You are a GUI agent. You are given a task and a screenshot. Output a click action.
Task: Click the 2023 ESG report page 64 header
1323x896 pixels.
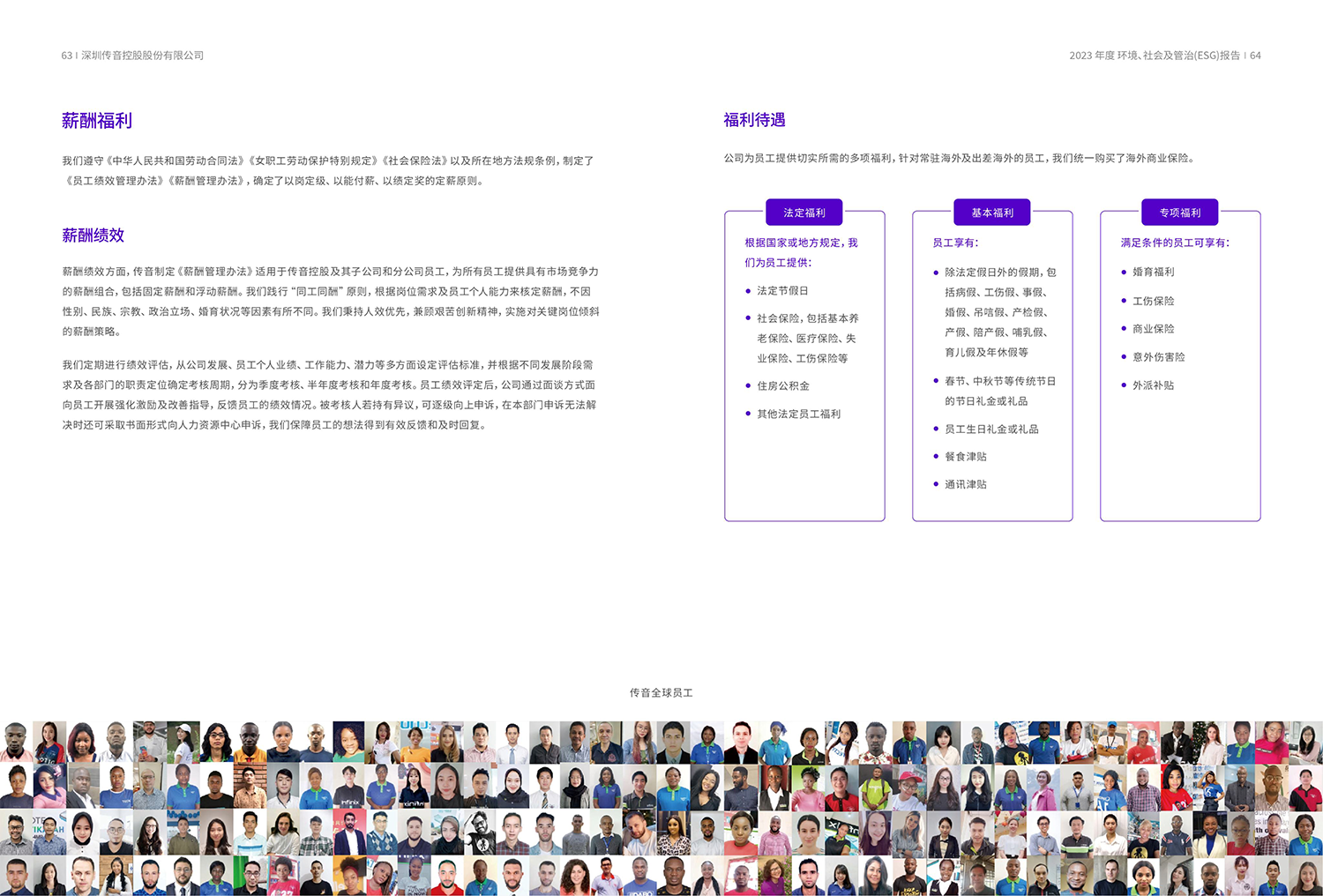[x=1164, y=56]
